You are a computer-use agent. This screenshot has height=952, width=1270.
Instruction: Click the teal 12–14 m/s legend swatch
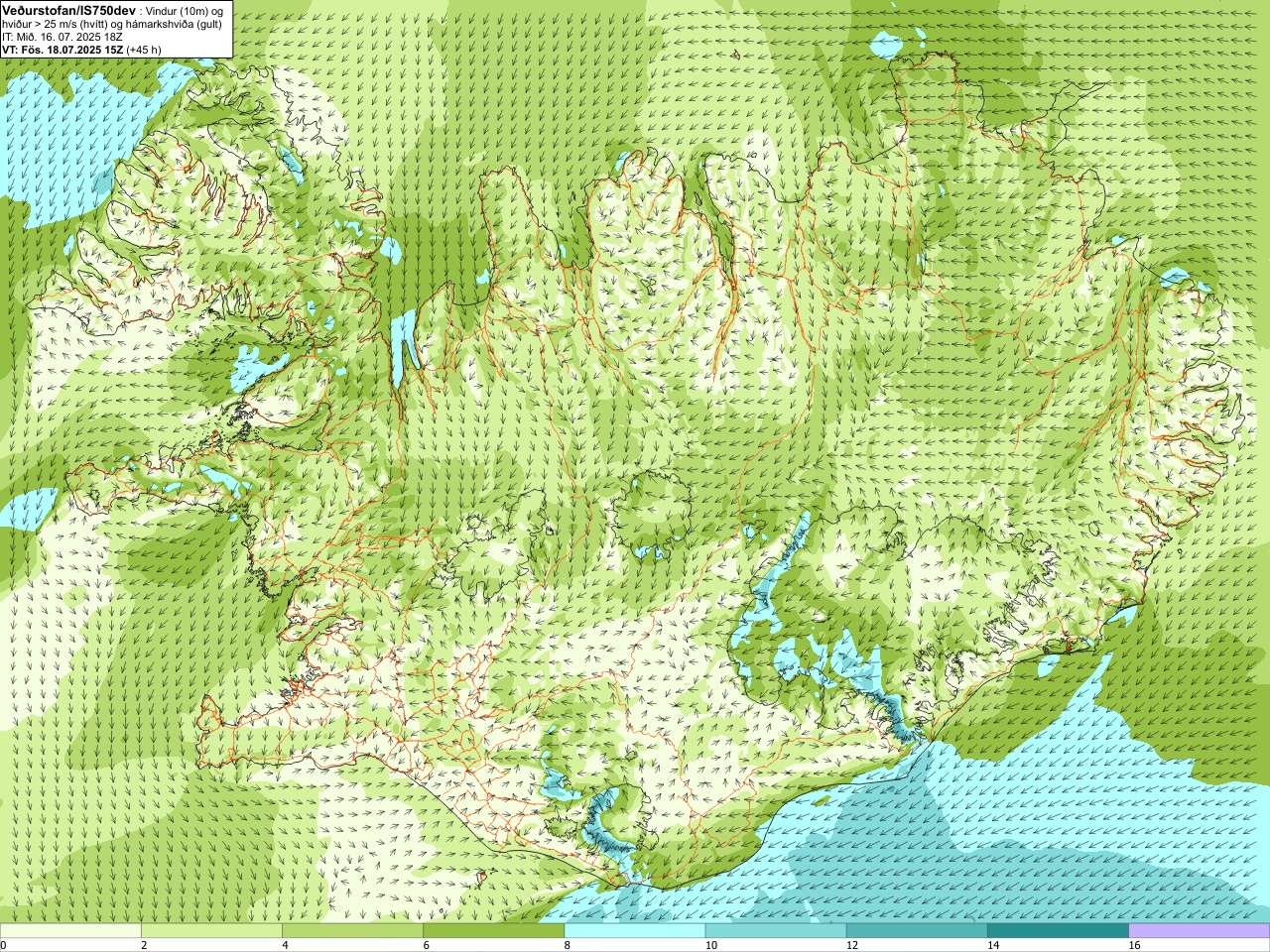[917, 931]
